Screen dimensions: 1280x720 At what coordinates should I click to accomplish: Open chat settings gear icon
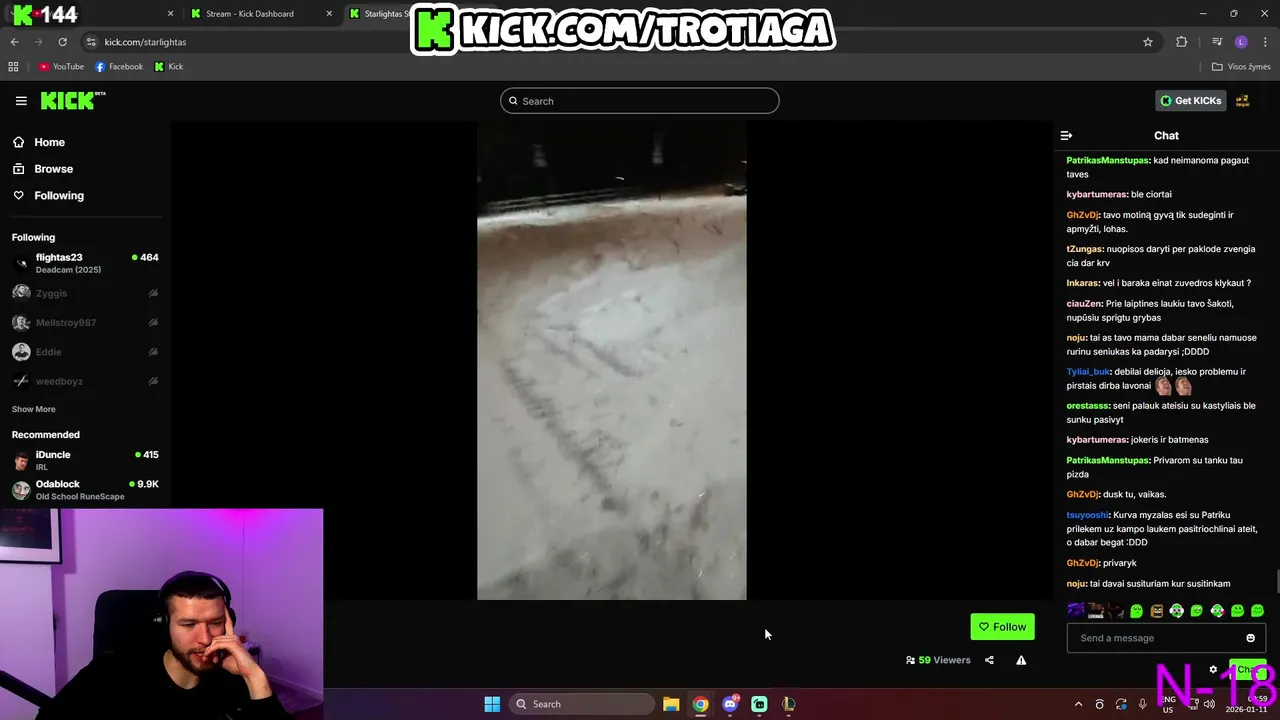pyautogui.click(x=1213, y=670)
